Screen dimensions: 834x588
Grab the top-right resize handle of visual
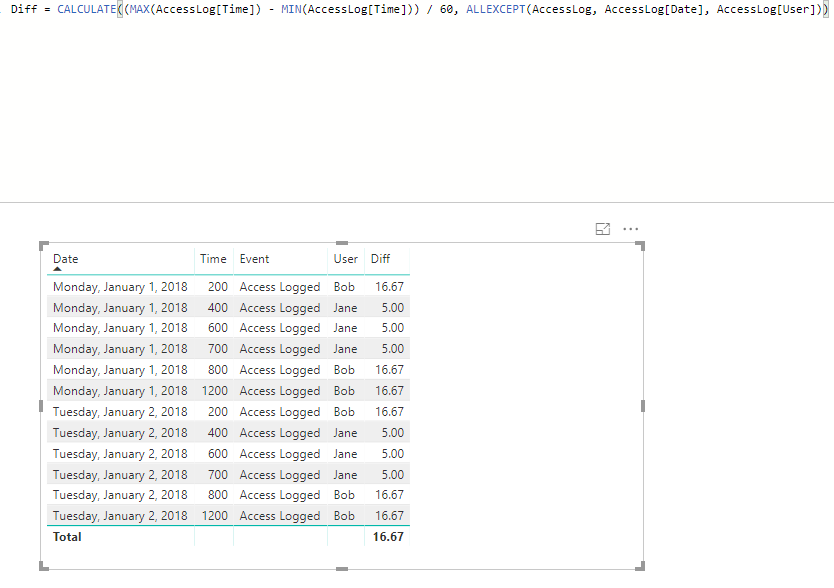pos(640,246)
